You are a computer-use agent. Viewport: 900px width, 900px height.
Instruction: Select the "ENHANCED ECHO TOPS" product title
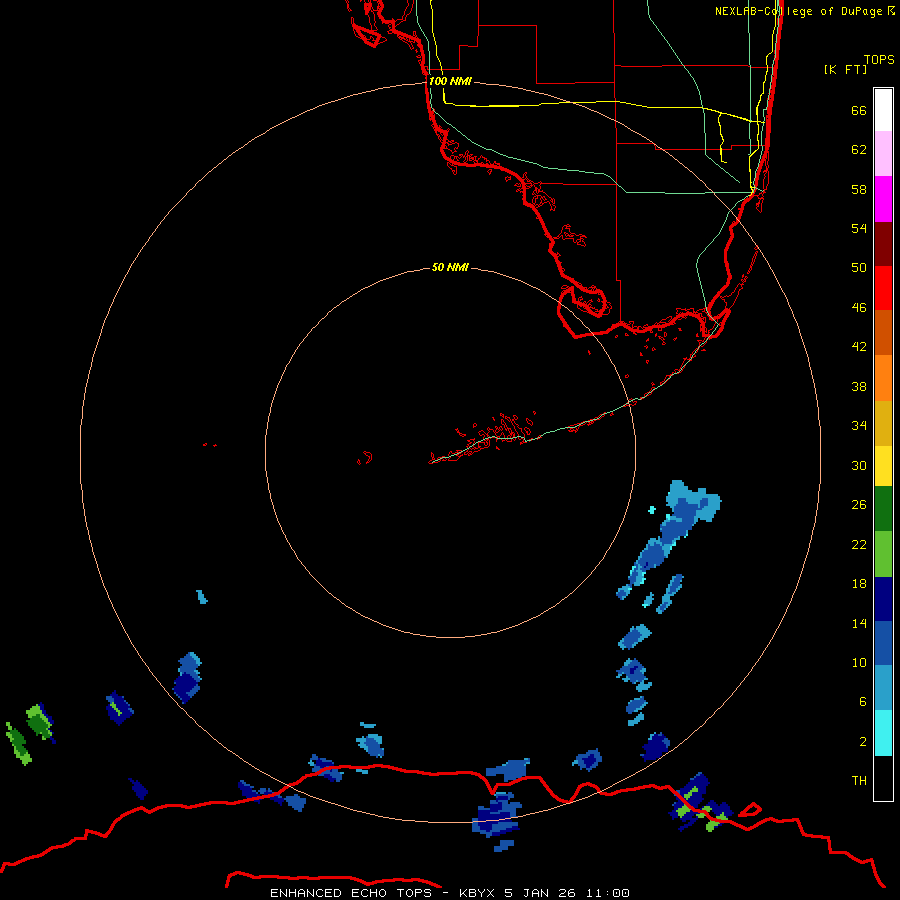(x=351, y=893)
